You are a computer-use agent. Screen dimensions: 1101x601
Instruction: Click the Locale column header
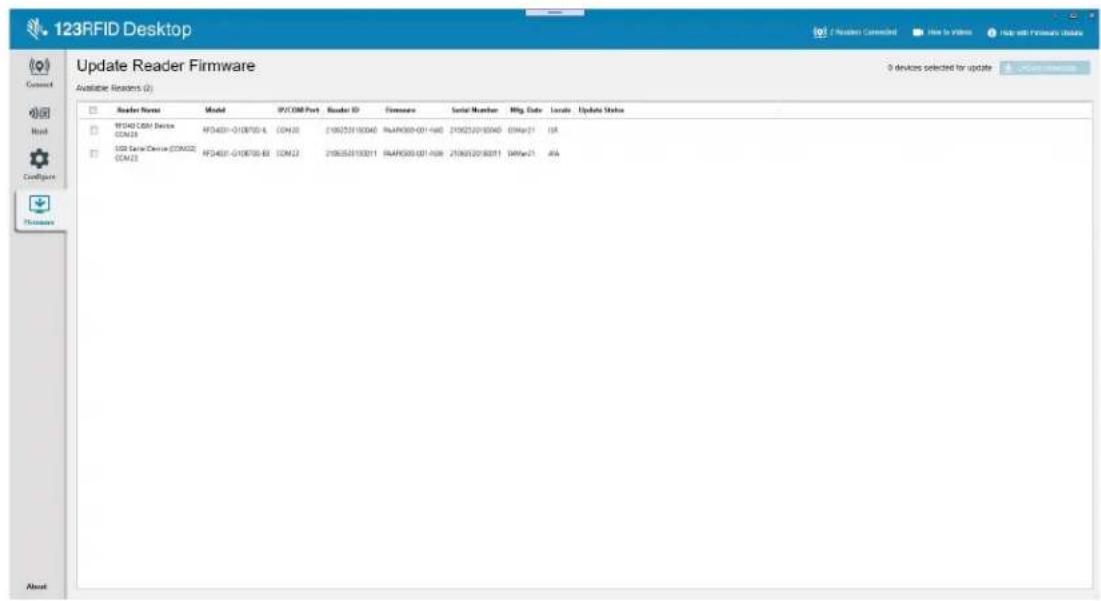tap(560, 110)
